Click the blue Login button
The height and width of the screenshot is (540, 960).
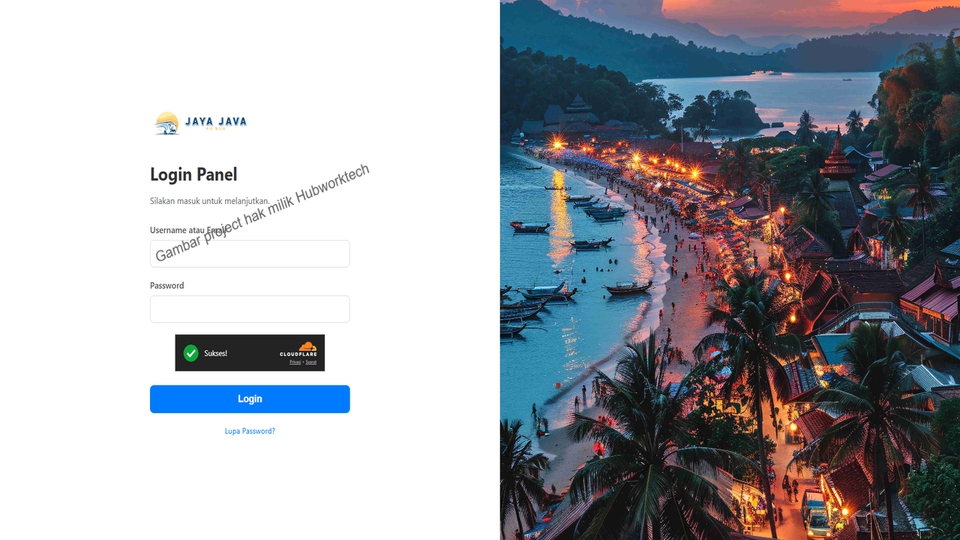point(250,399)
